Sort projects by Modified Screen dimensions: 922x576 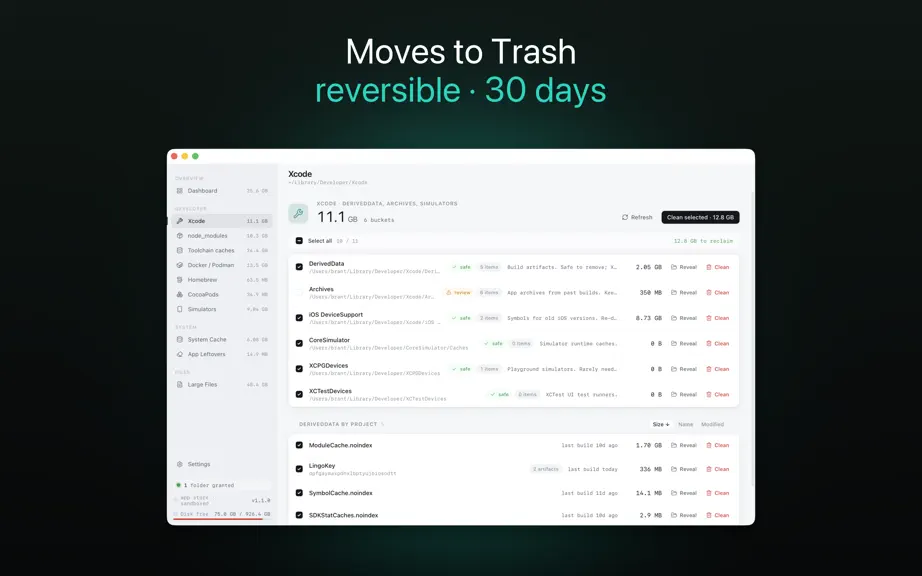click(713, 424)
